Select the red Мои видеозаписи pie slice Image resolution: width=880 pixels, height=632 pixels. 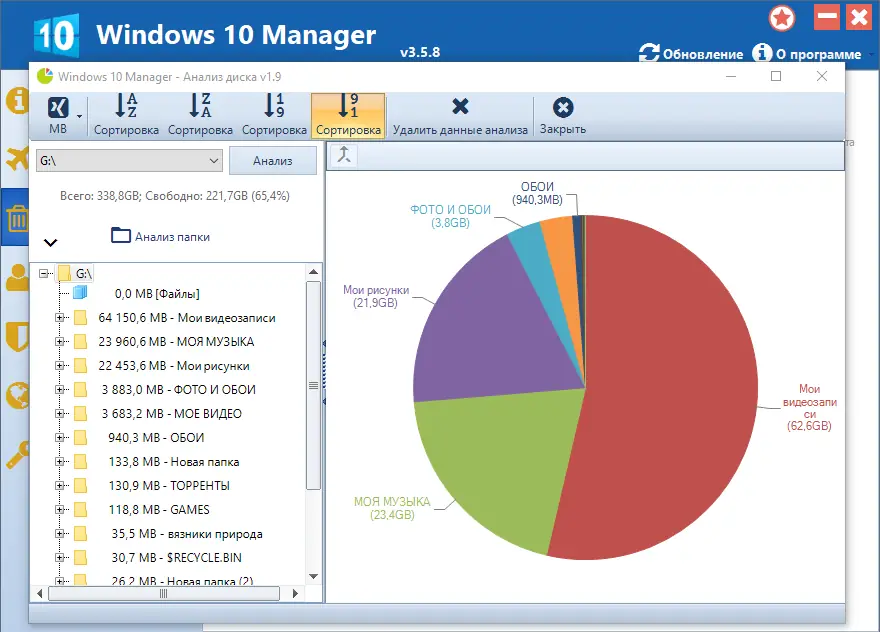(x=673, y=387)
